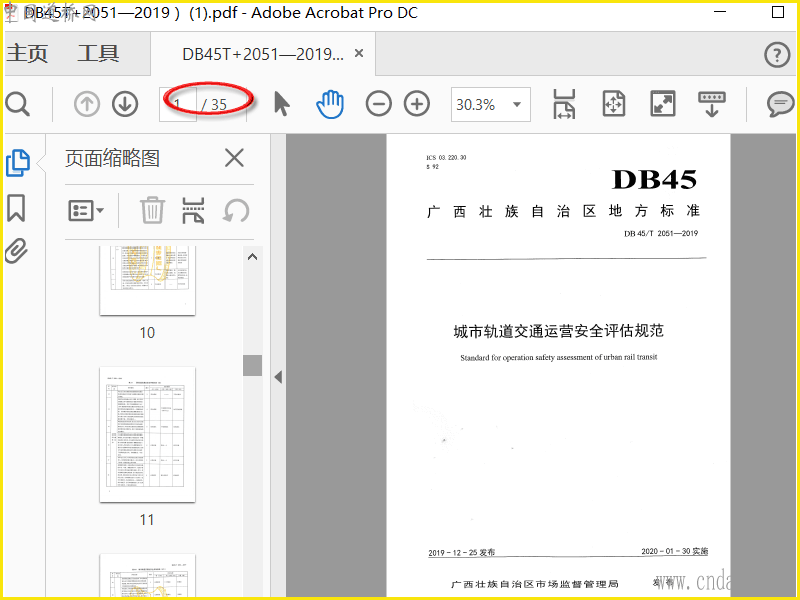
Task: Click the rotate page icon
Action: (236, 210)
